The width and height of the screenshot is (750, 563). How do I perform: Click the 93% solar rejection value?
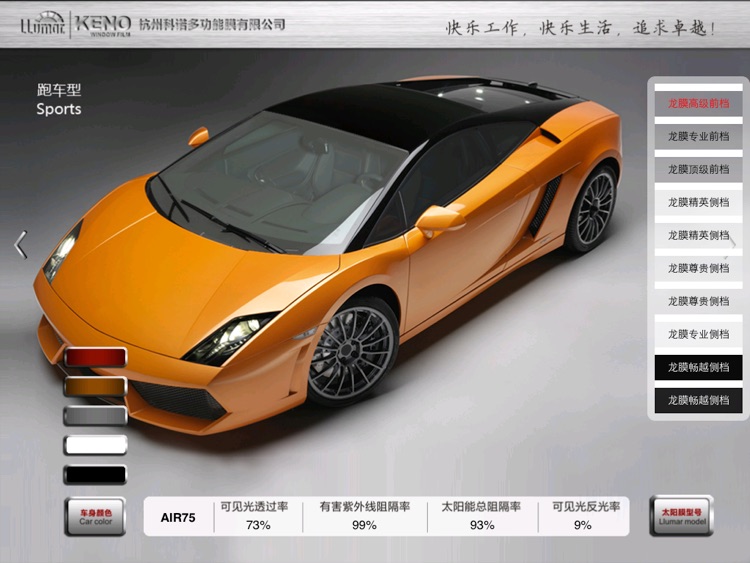click(482, 525)
